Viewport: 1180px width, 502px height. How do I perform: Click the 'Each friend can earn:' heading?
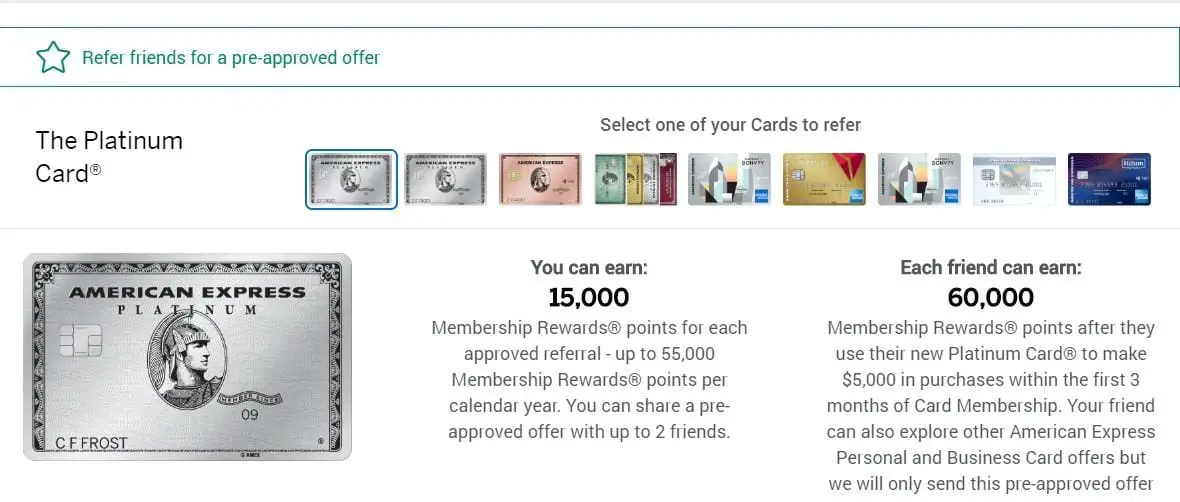[x=990, y=268]
